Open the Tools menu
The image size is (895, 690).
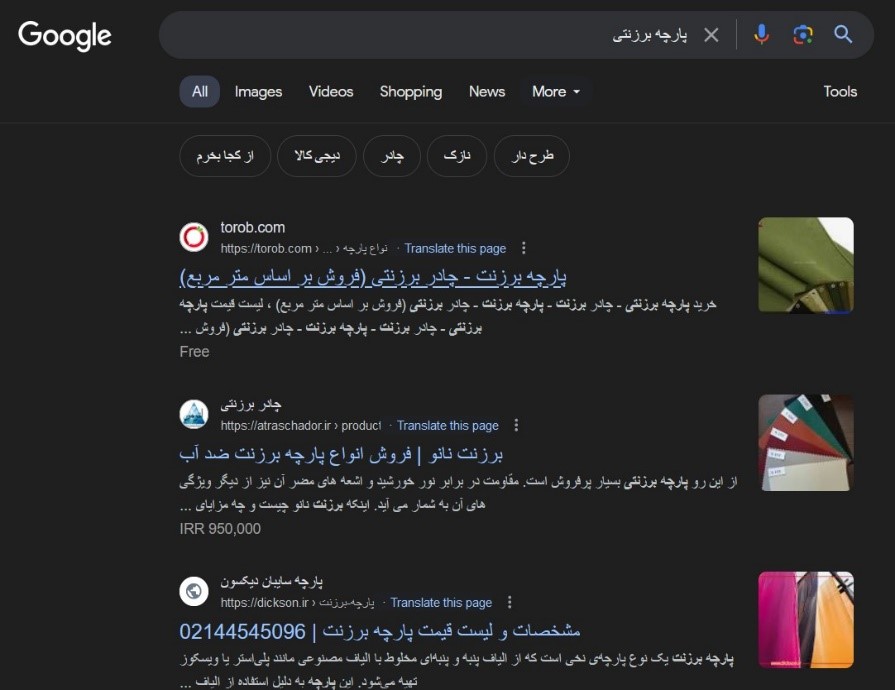840,91
